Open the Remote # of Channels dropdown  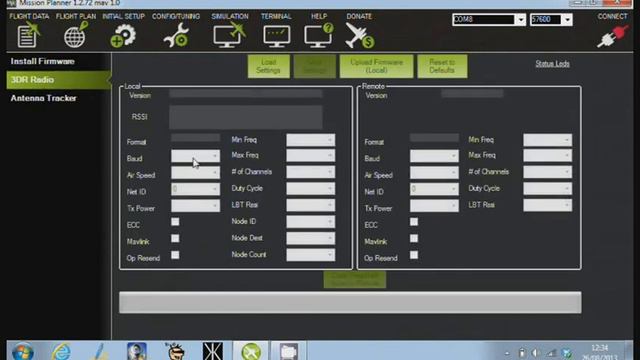(548, 172)
